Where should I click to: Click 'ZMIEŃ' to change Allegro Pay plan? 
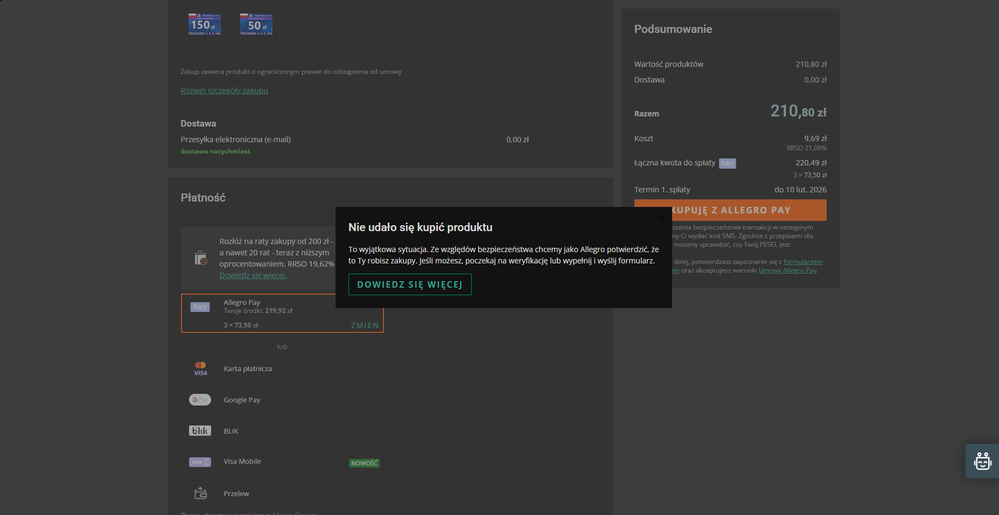[365, 325]
